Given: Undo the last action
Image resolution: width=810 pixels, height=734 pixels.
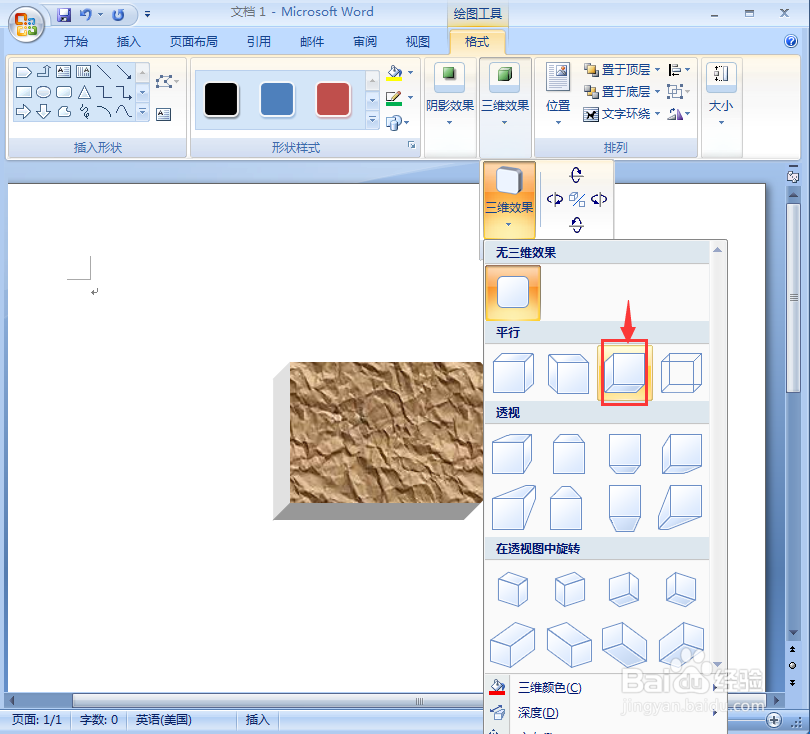Looking at the screenshot, I should coord(86,14).
